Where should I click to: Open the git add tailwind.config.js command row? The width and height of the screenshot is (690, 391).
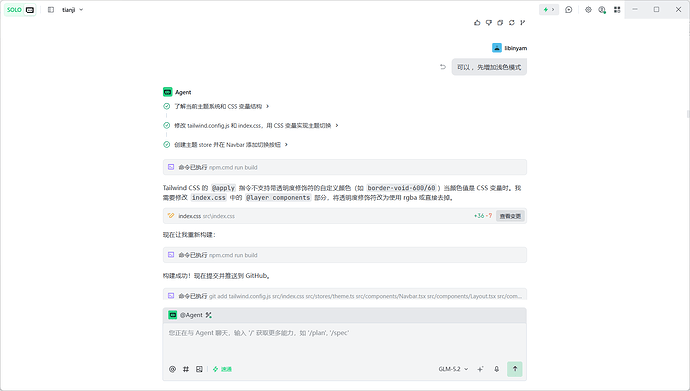point(345,294)
